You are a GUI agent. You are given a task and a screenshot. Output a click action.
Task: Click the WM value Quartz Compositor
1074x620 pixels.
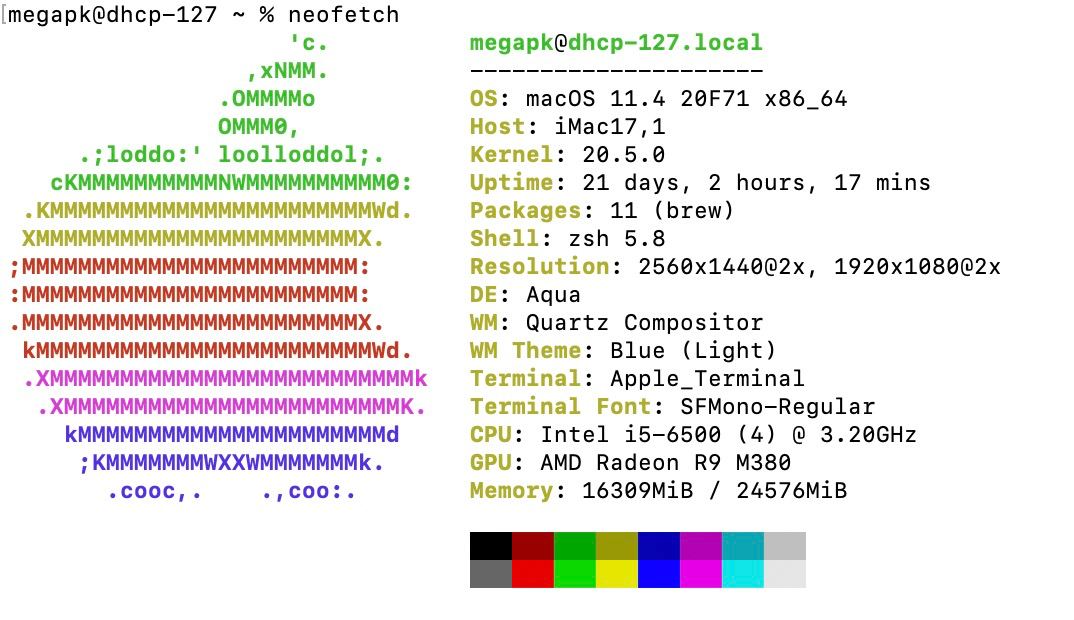[645, 323]
